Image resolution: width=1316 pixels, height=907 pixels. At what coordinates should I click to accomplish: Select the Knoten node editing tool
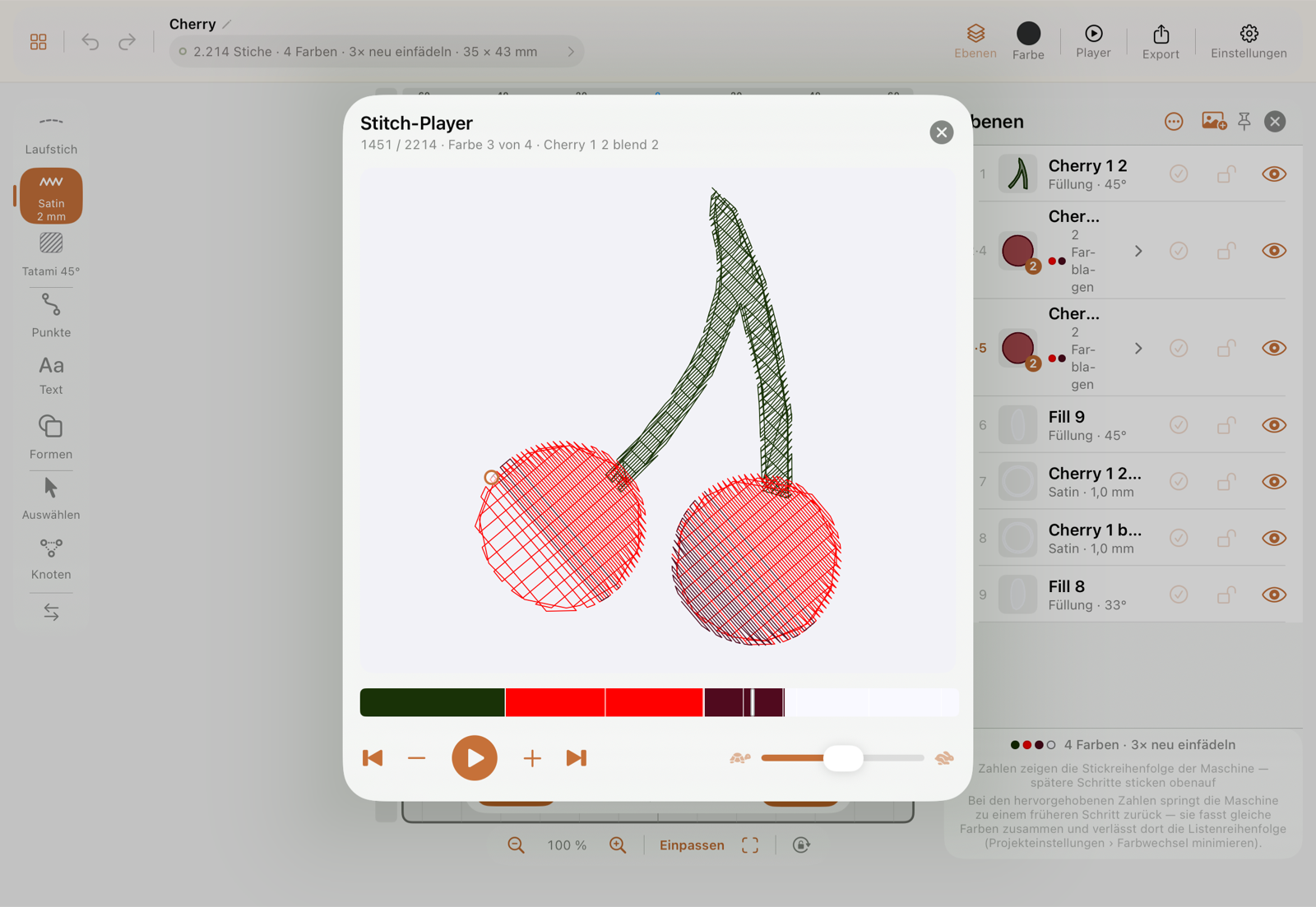point(51,559)
